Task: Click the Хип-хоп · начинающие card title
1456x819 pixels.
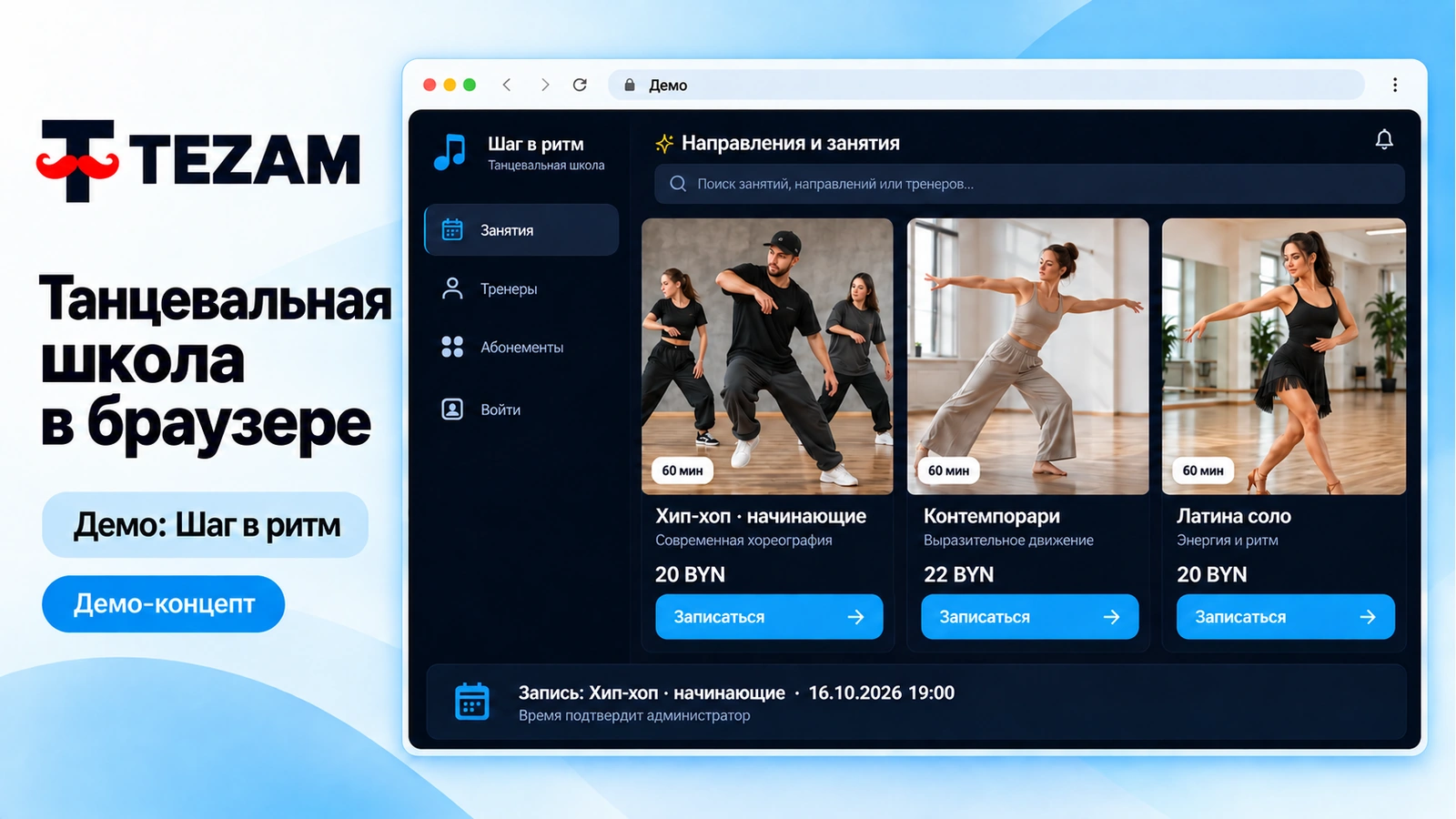Action: point(761,516)
